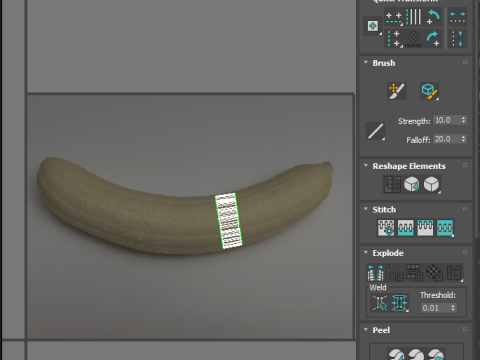Screen dimensions: 480x360
Task: Click the Flatten Custom icon
Action: coord(454,273)
